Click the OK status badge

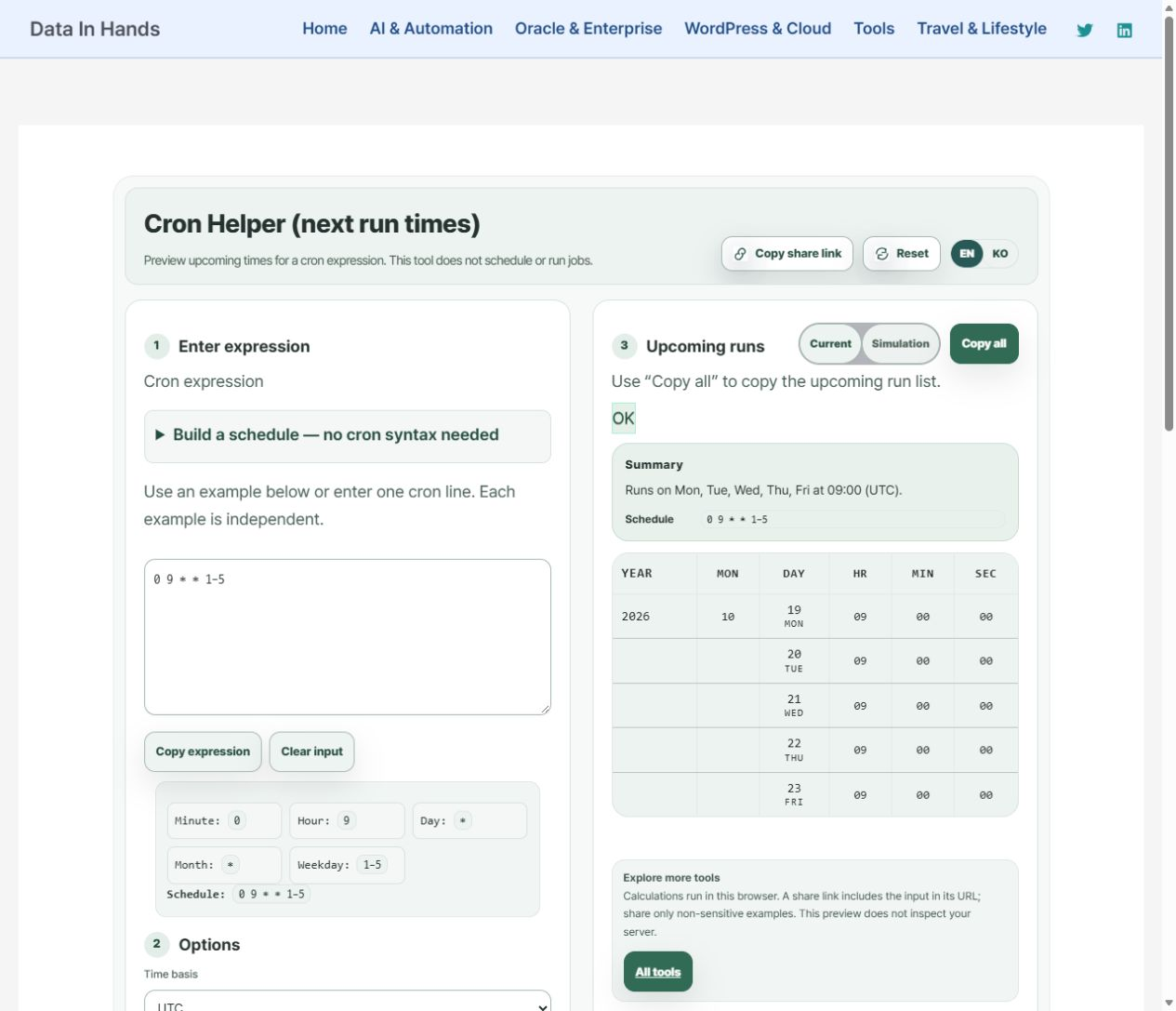coord(623,419)
